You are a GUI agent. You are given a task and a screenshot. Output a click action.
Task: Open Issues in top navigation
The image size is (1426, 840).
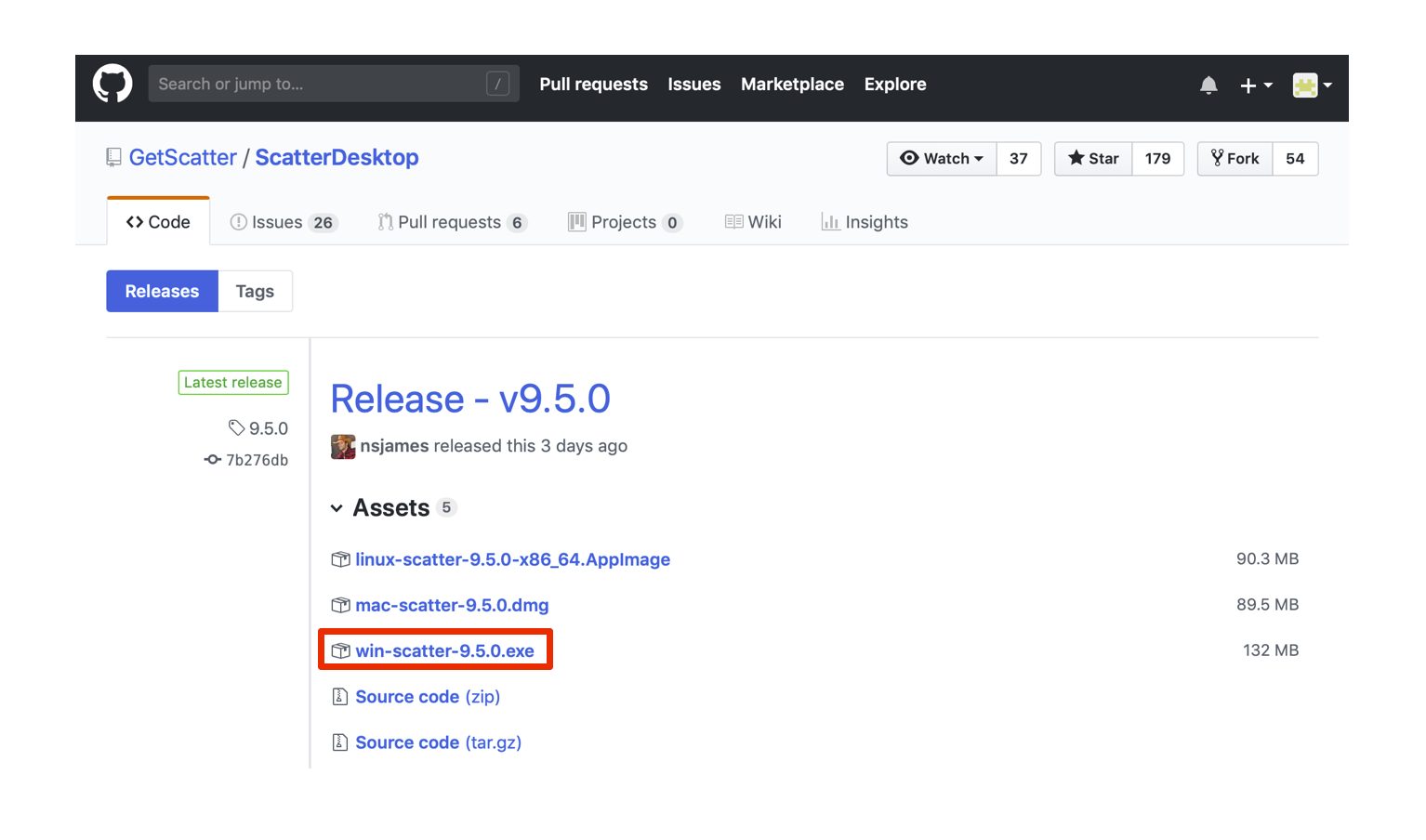click(694, 84)
